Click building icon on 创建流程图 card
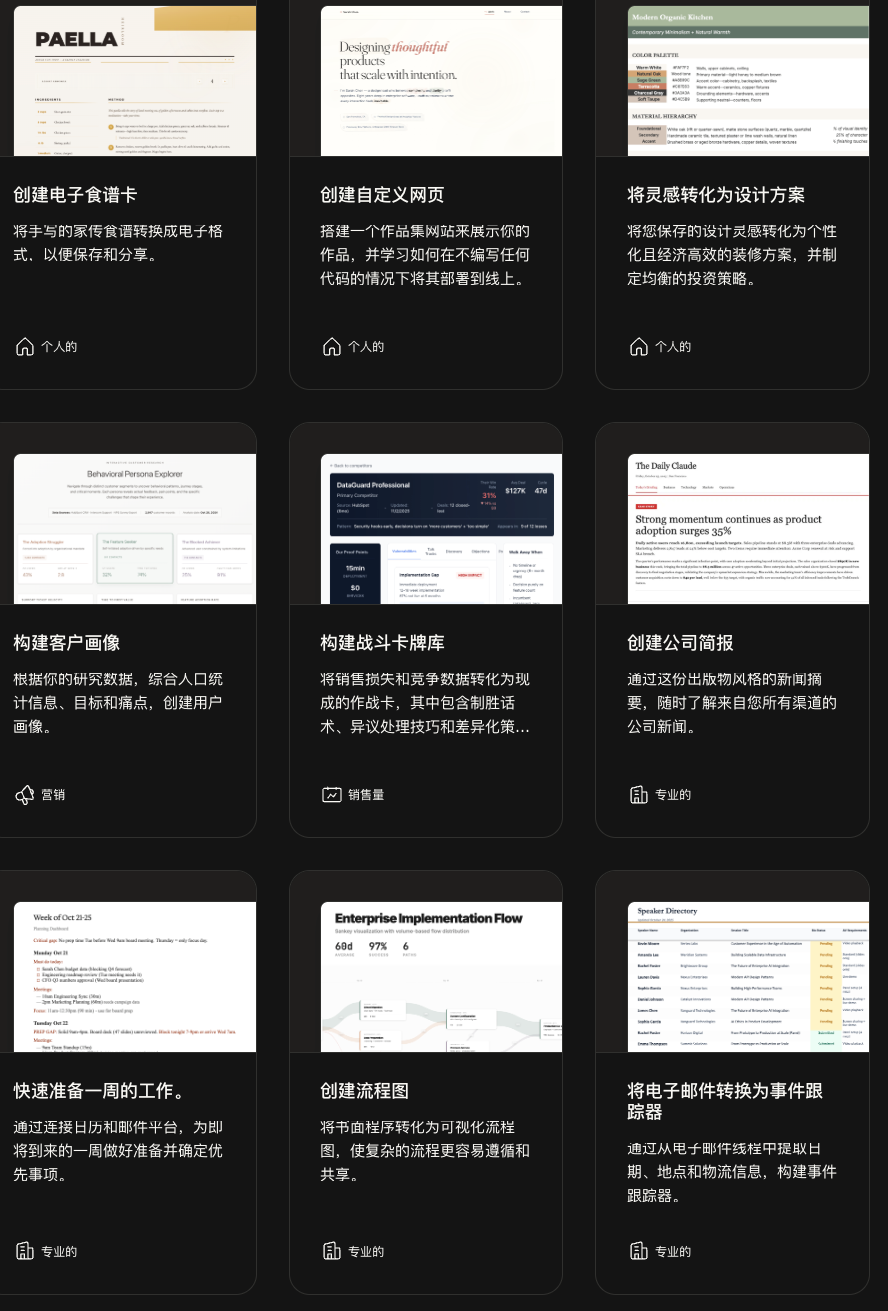The width and height of the screenshot is (888, 1311). pos(332,1251)
